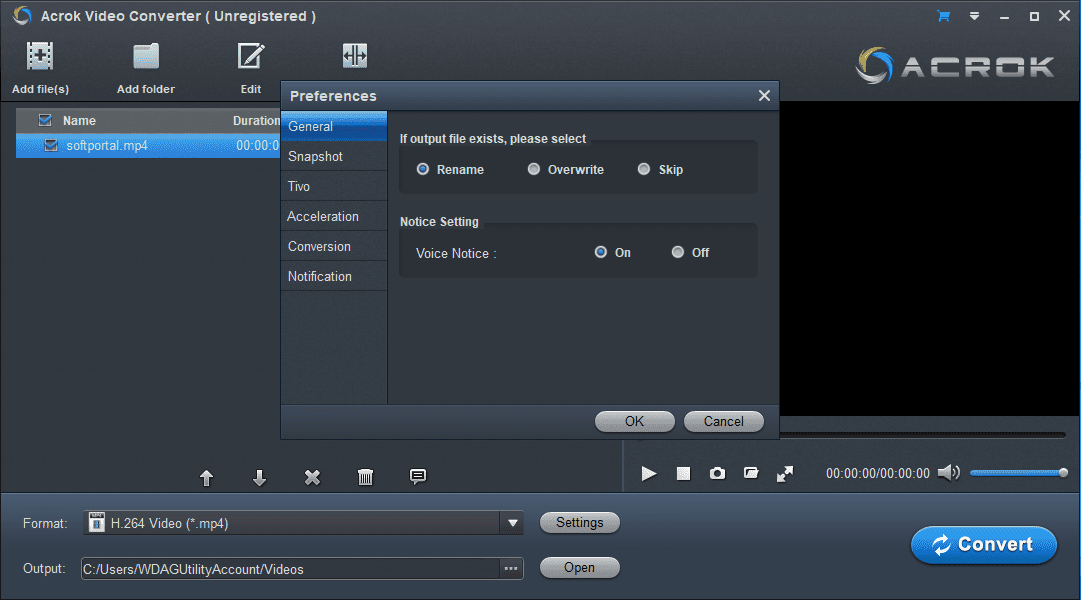Mute audio with speaker icon

pyautogui.click(x=949, y=473)
